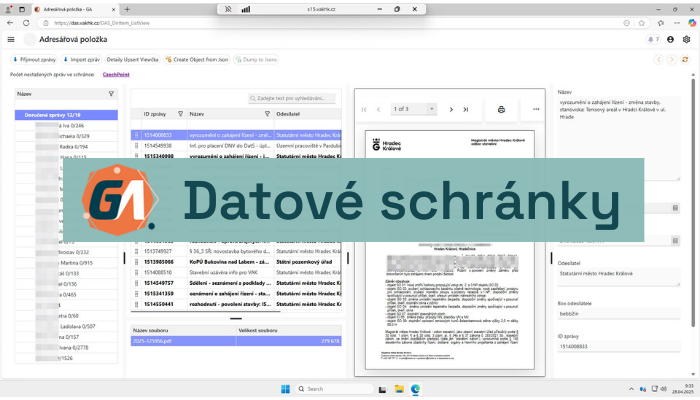700x400 pixels.
Task: Pin the remote session connection bar
Action: pyautogui.click(x=228, y=9)
